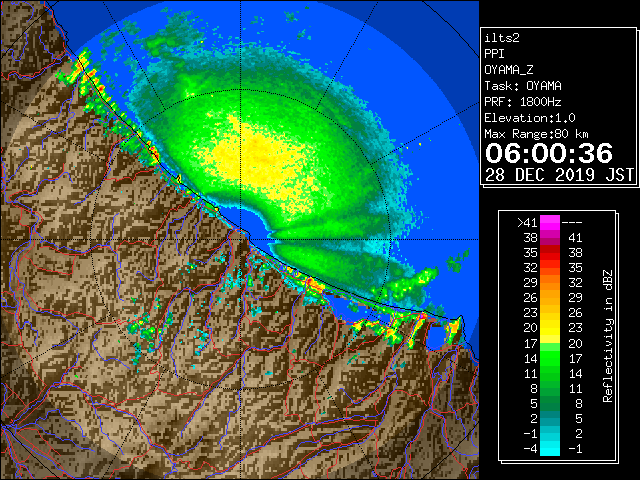Select the "Elevation:1.0" text
640x480 pixels.
point(530,118)
